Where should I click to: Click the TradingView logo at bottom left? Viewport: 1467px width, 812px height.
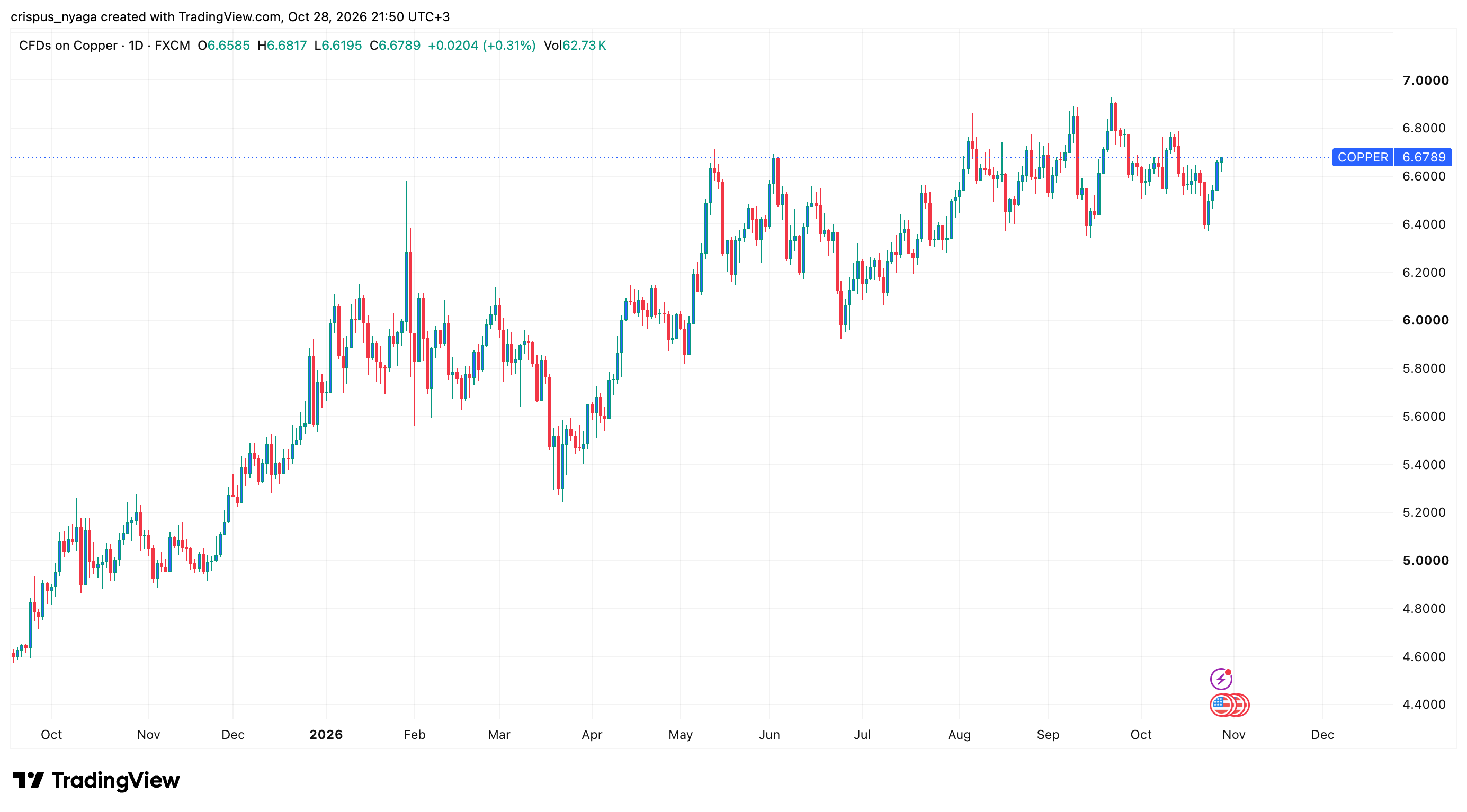(x=96, y=780)
